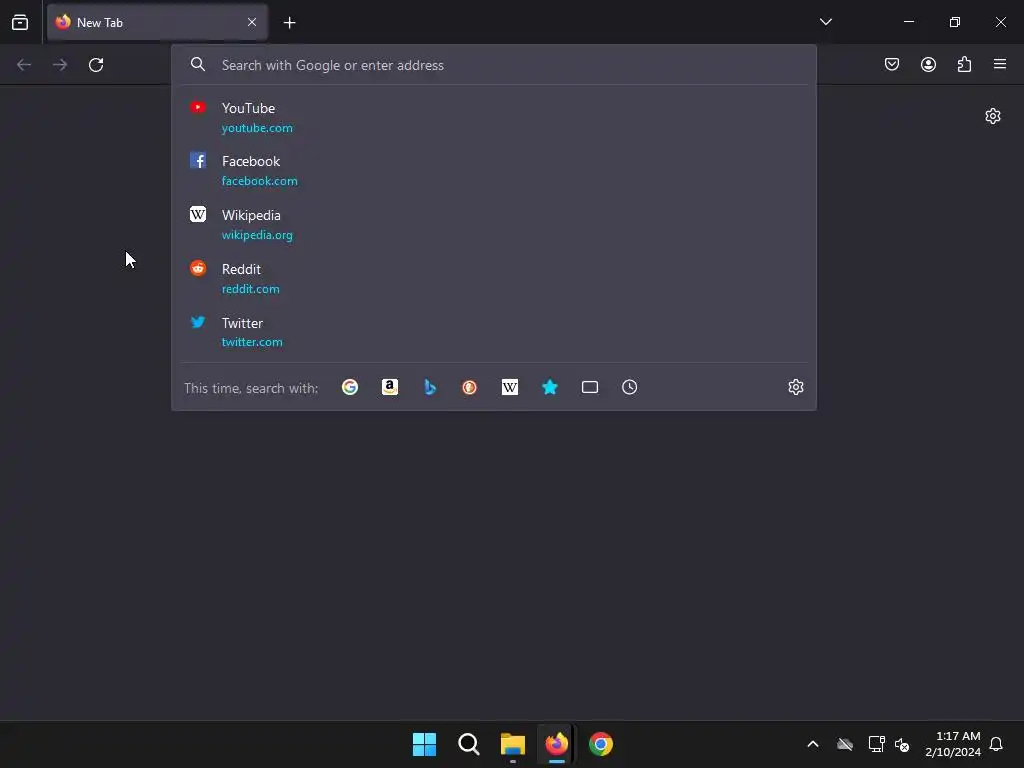Screen dimensions: 1024x768
Task: Restore down the Firefox window
Action: point(955,22)
